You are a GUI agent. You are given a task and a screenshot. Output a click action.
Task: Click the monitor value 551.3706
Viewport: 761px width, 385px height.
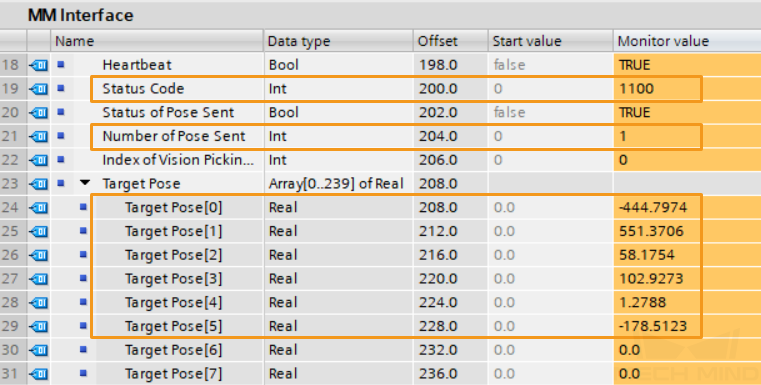[x=651, y=232]
